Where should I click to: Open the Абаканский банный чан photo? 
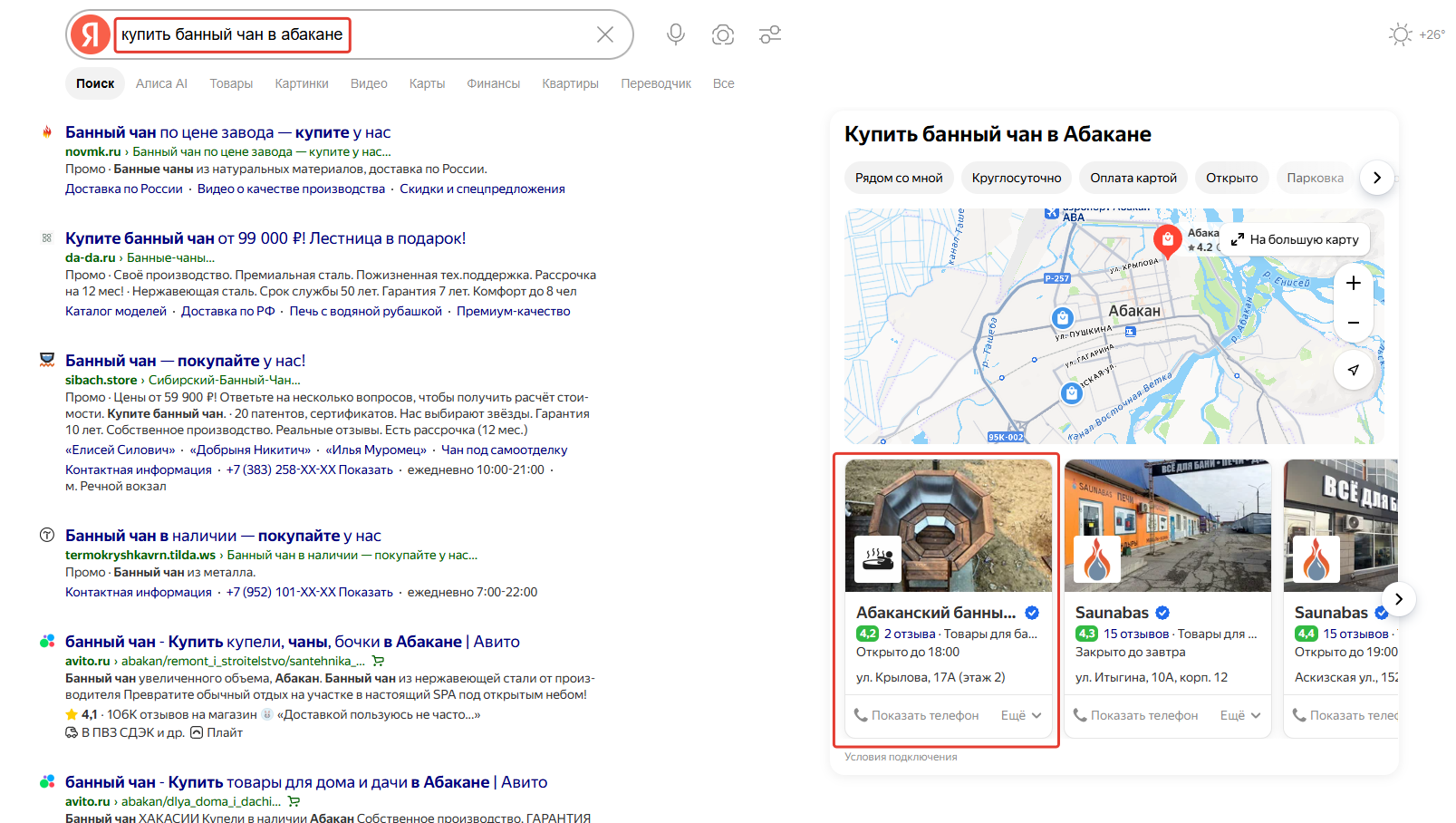pos(949,526)
